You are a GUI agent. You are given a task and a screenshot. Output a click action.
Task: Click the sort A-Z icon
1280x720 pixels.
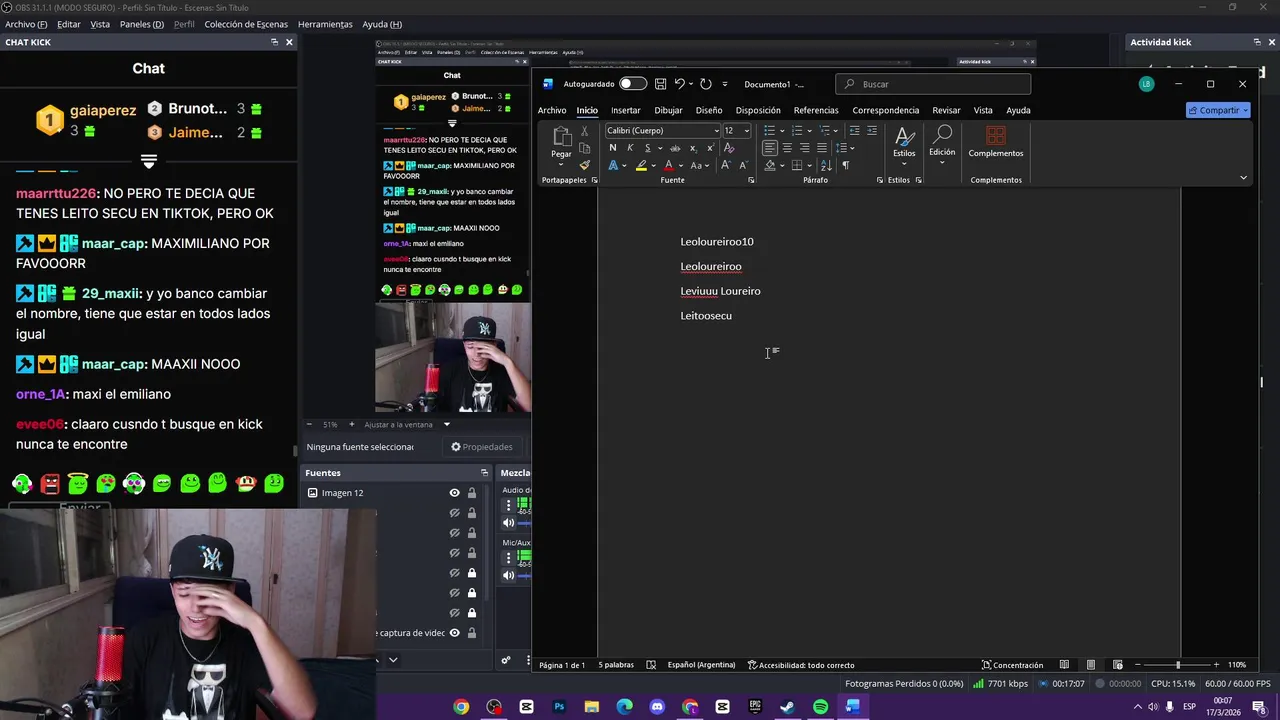826,165
